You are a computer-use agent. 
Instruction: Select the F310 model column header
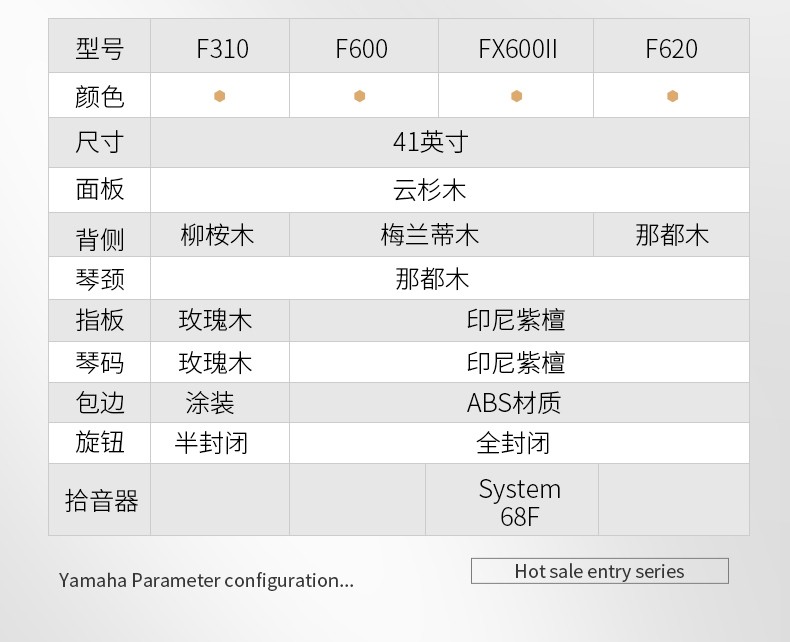click(222, 48)
